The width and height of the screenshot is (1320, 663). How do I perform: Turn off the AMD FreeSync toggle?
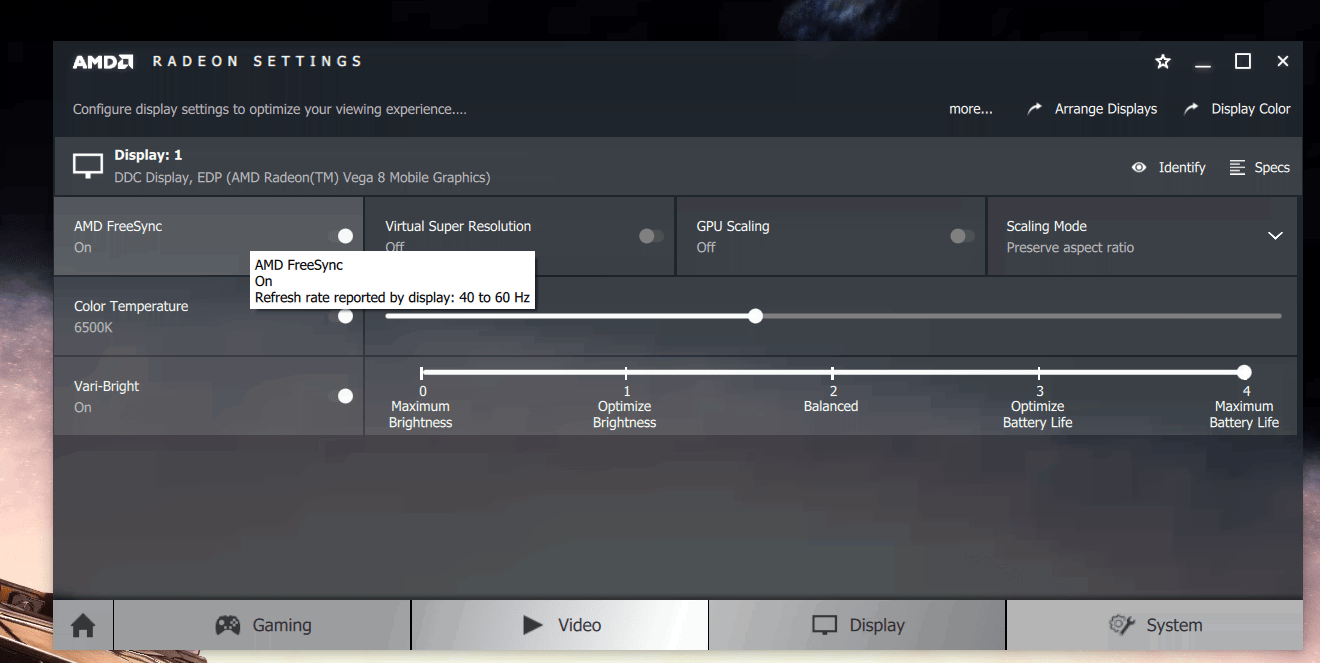(x=341, y=236)
